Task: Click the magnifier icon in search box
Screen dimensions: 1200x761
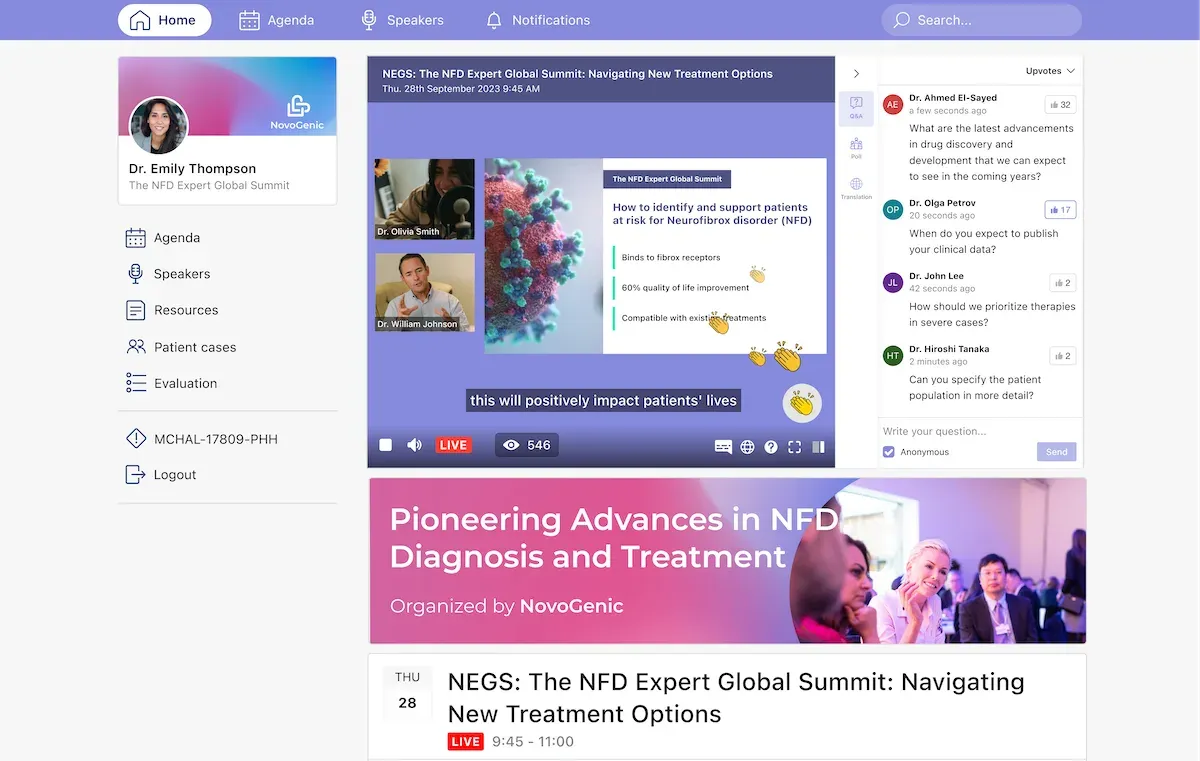Action: (902, 20)
